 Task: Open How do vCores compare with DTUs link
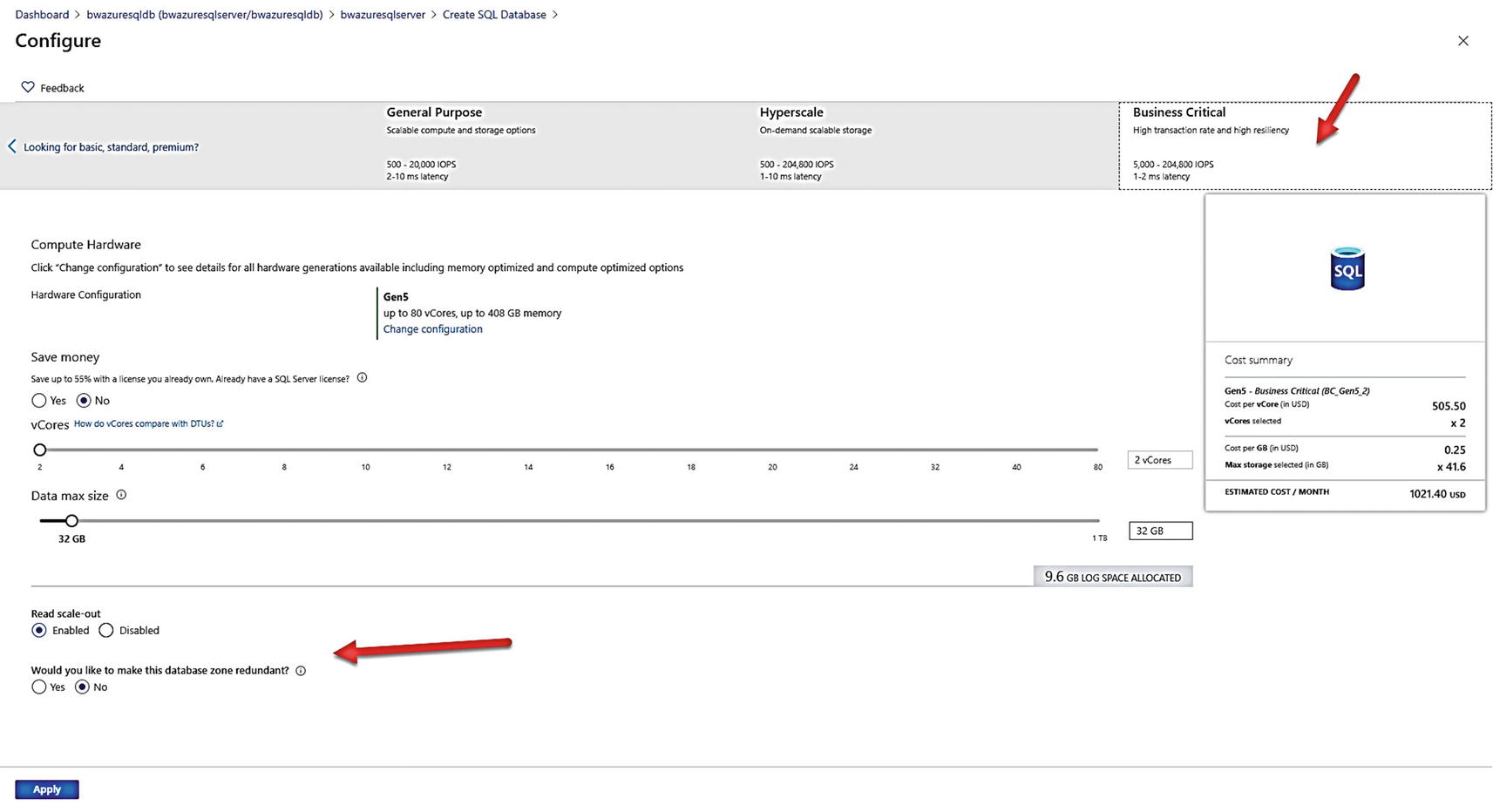coord(148,423)
